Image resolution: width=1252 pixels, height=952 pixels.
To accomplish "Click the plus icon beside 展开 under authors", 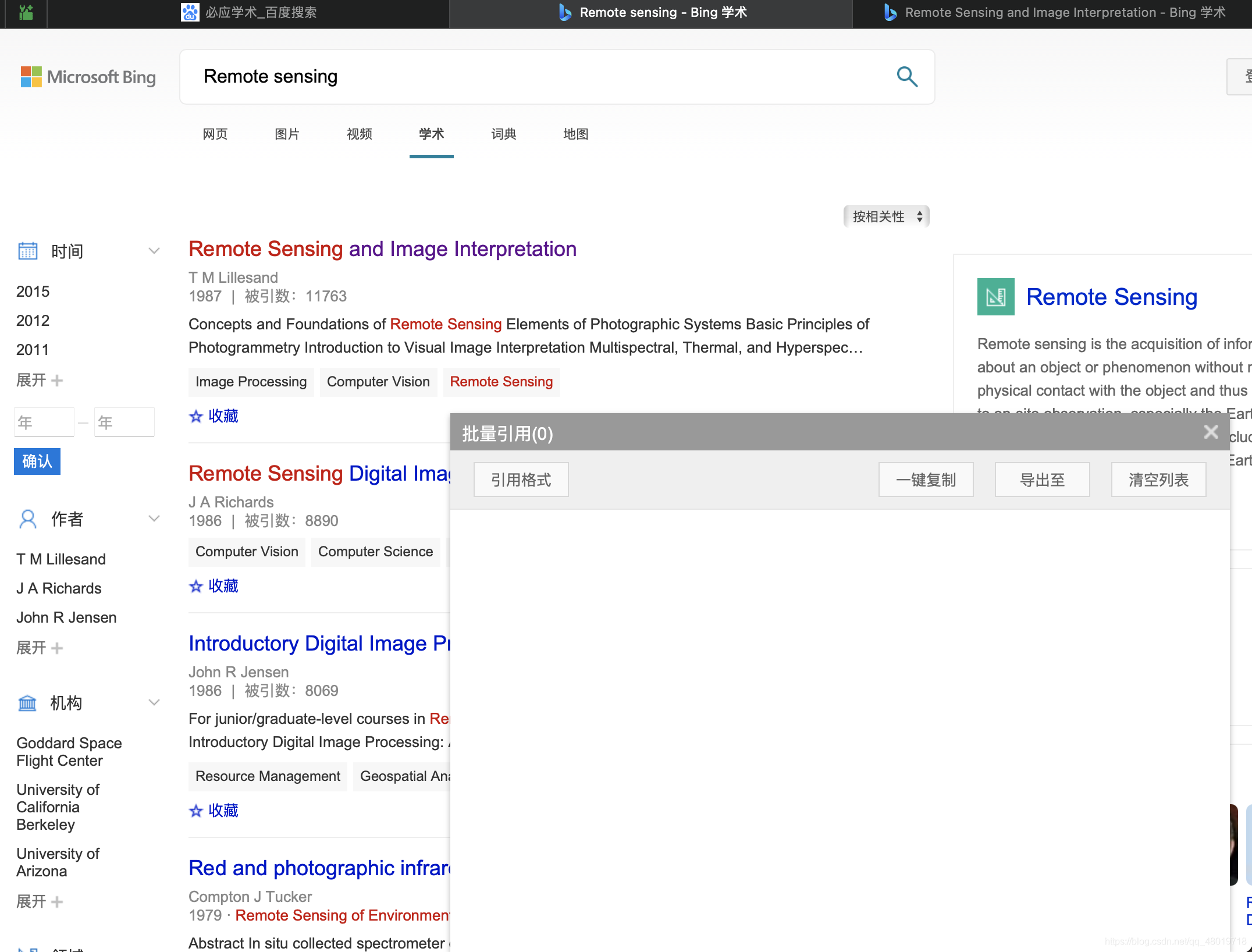I will point(57,648).
